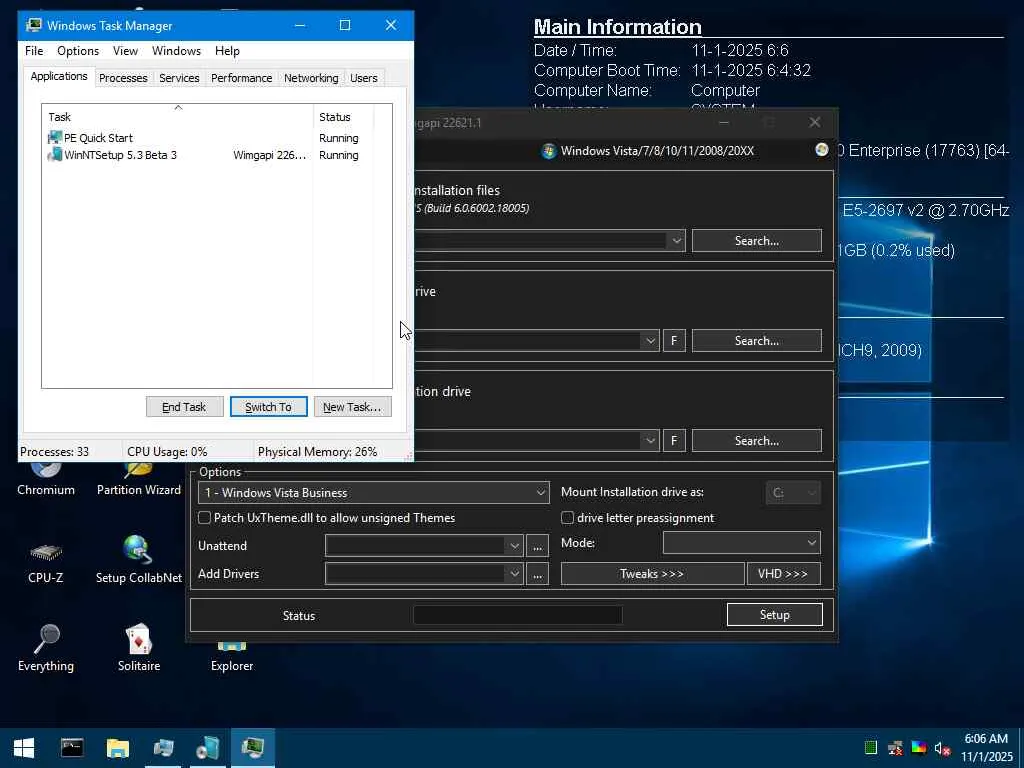This screenshot has height=768, width=1024.
Task: Click the network disconnected tray icon
Action: coord(895,748)
